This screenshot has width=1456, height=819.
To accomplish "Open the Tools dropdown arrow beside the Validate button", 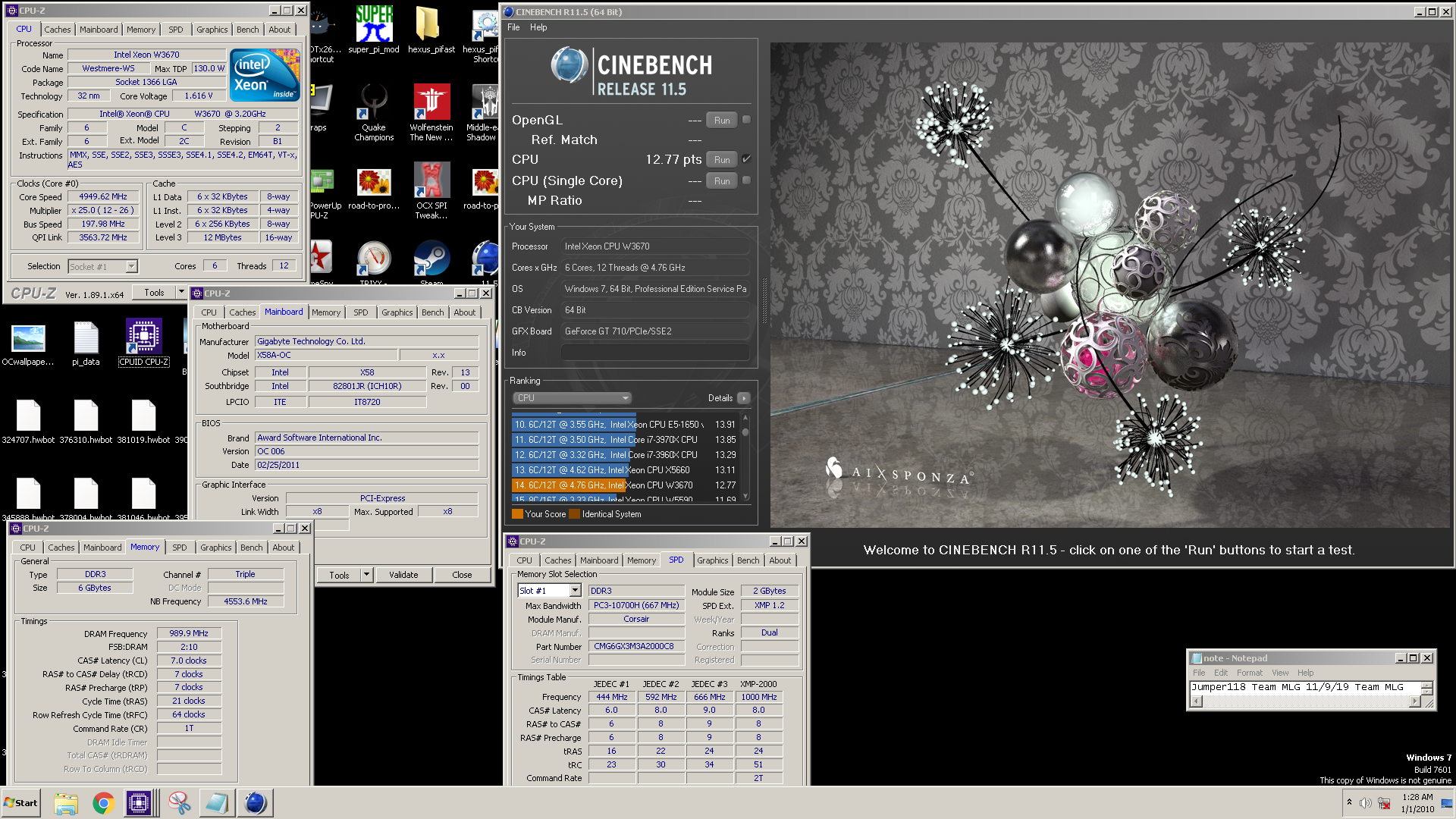I will point(366,575).
